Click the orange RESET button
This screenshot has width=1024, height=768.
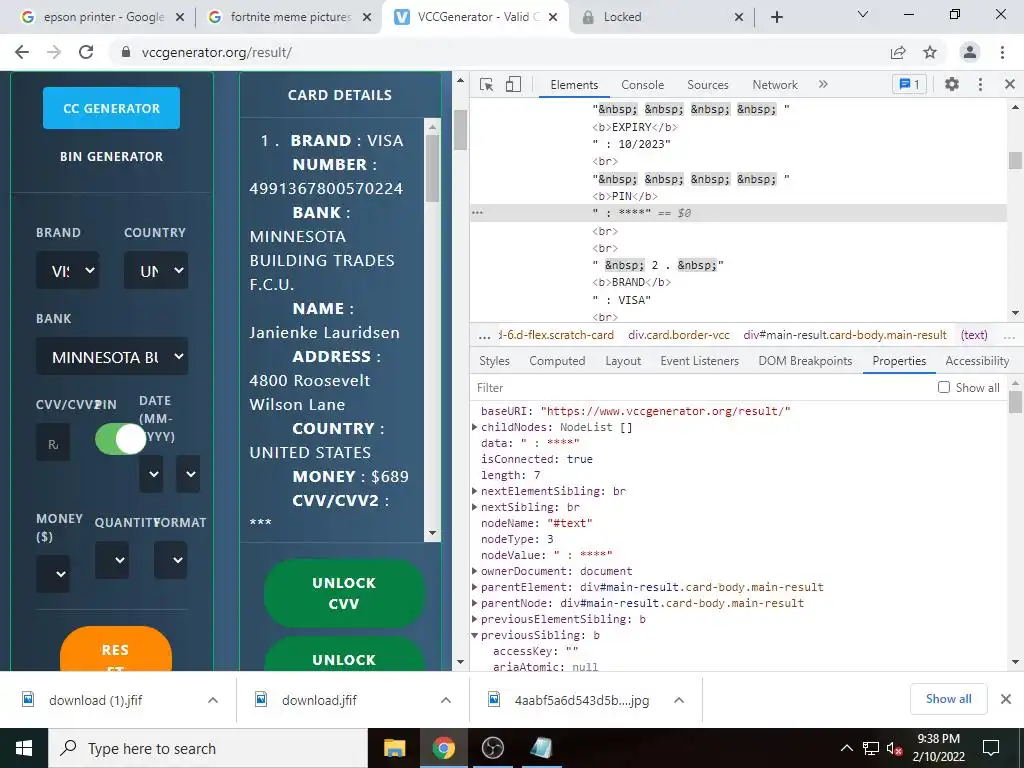click(x=116, y=649)
